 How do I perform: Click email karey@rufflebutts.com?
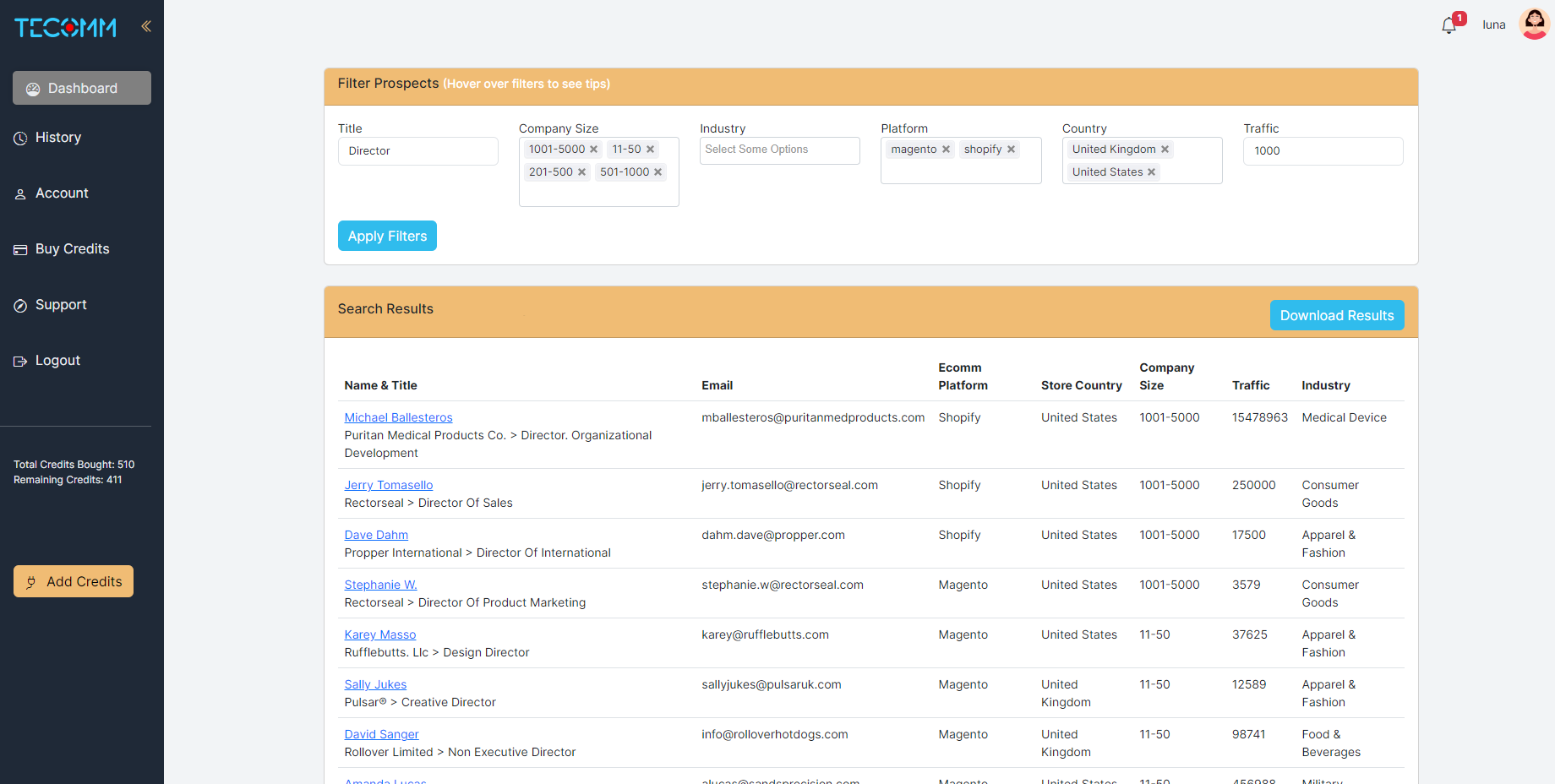[765, 634]
